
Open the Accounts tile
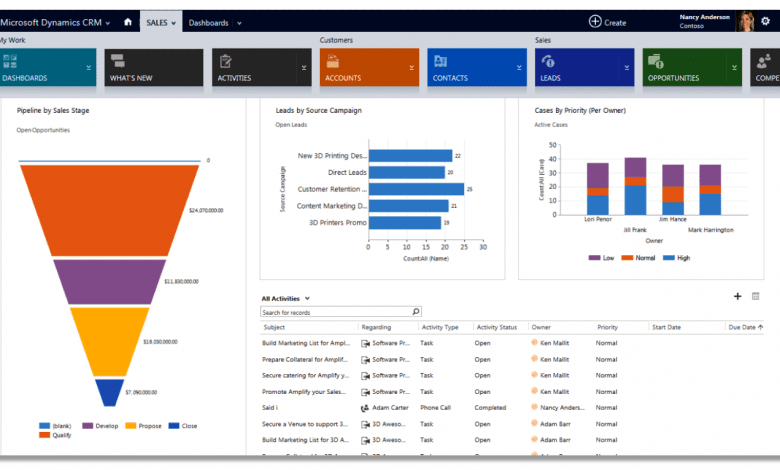point(369,67)
